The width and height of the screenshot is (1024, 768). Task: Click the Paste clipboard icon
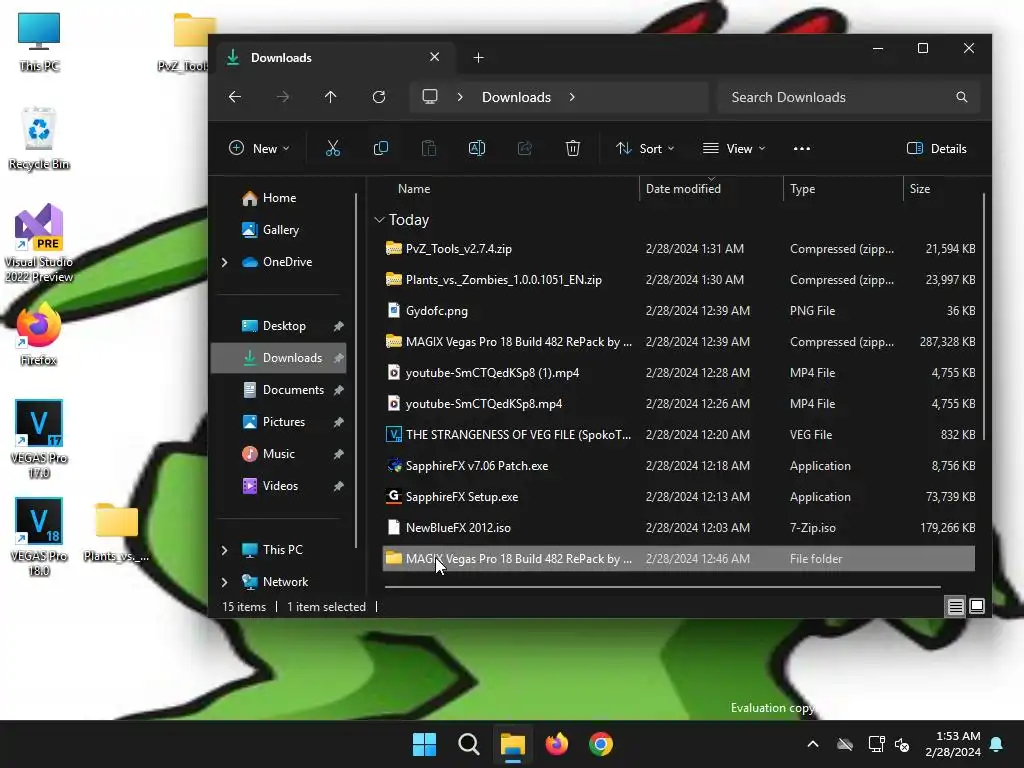[x=429, y=149]
